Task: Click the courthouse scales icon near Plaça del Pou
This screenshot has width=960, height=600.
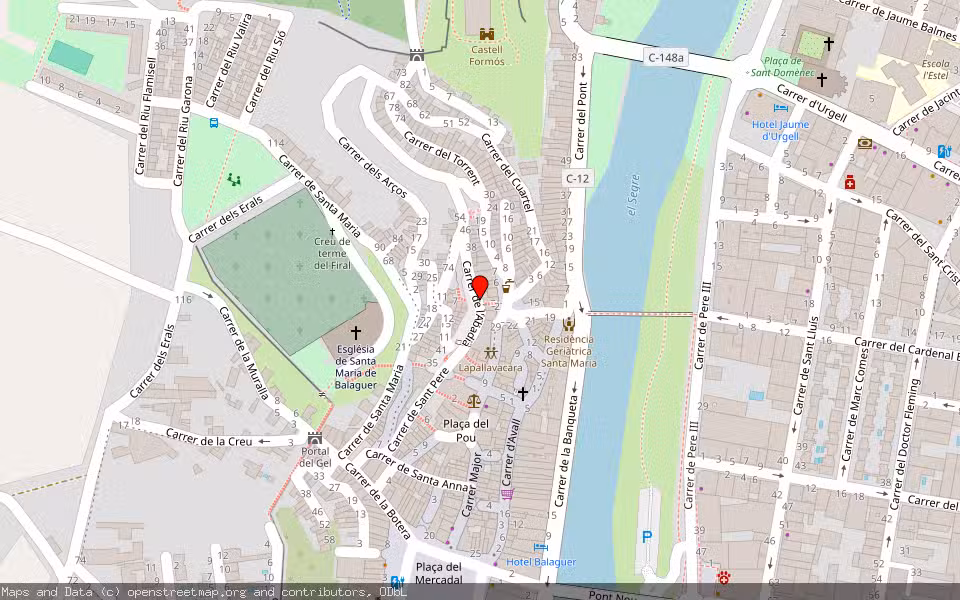Action: click(472, 400)
